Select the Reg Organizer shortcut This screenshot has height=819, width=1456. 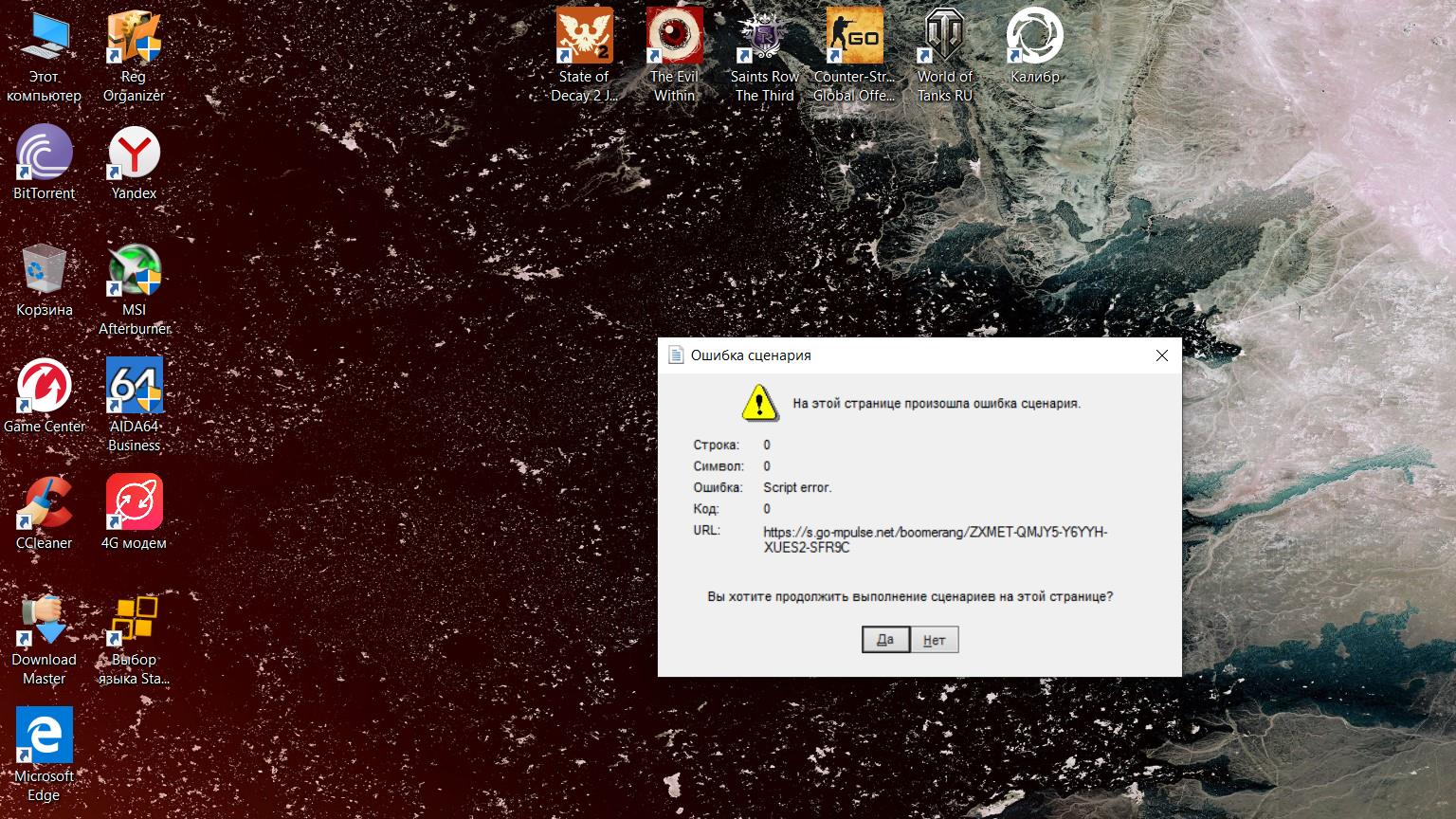tap(134, 57)
